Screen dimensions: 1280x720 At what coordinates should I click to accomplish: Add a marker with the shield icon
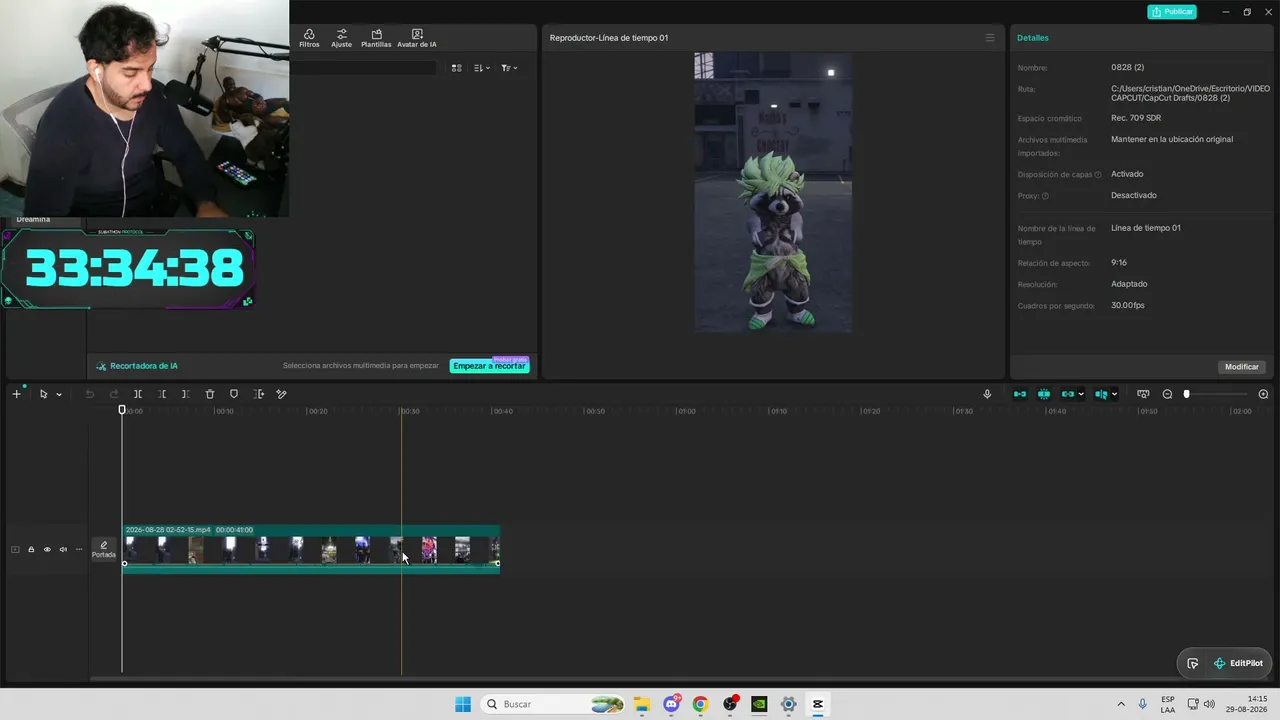point(234,394)
